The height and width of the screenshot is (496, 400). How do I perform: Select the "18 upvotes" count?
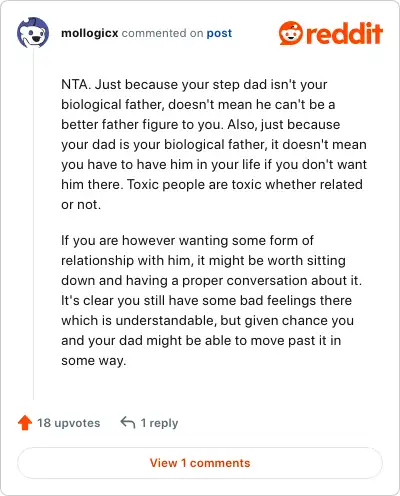pos(68,423)
